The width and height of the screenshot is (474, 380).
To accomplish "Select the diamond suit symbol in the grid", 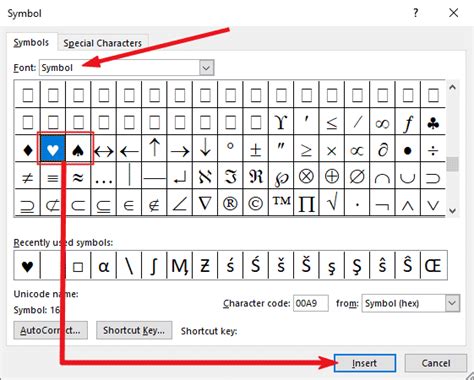I will pos(27,150).
